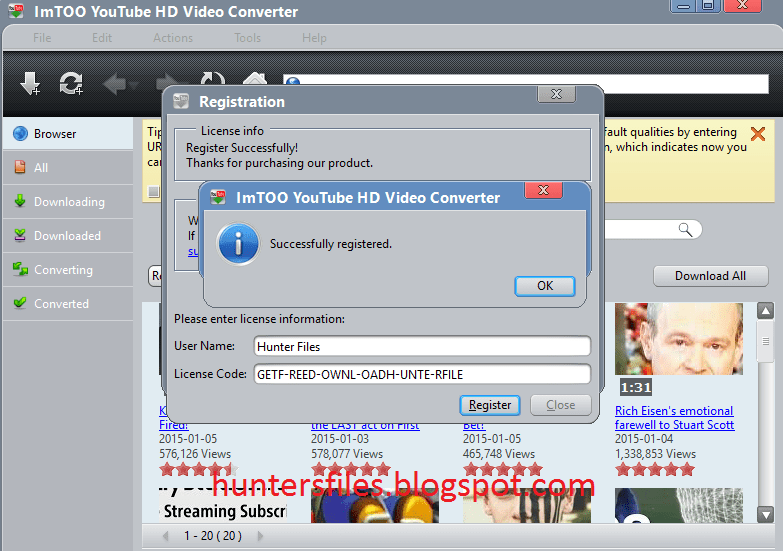Open the Help menu
The width and height of the screenshot is (783, 551).
(x=314, y=38)
